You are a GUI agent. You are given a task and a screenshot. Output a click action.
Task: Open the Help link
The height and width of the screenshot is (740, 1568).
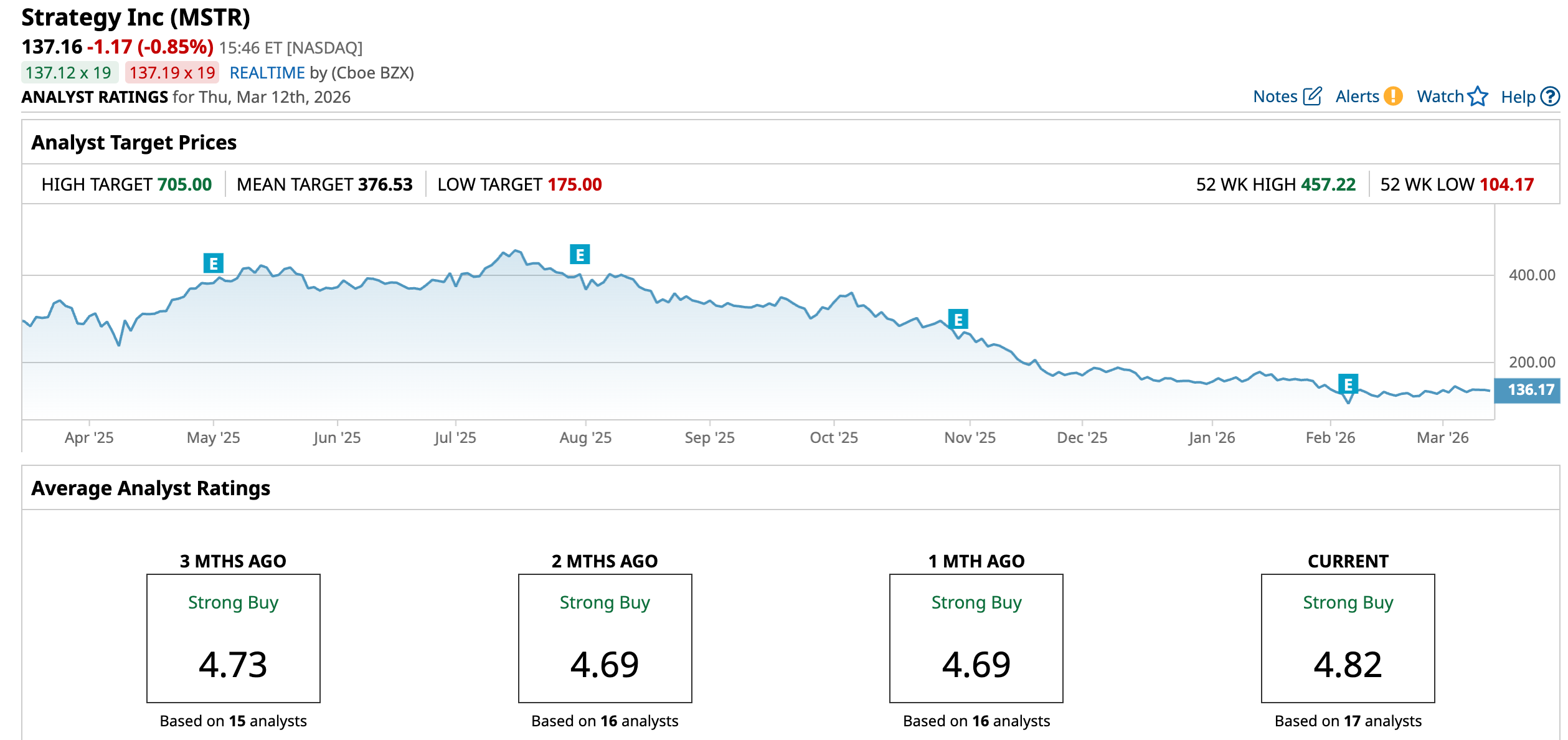pyautogui.click(x=1518, y=97)
